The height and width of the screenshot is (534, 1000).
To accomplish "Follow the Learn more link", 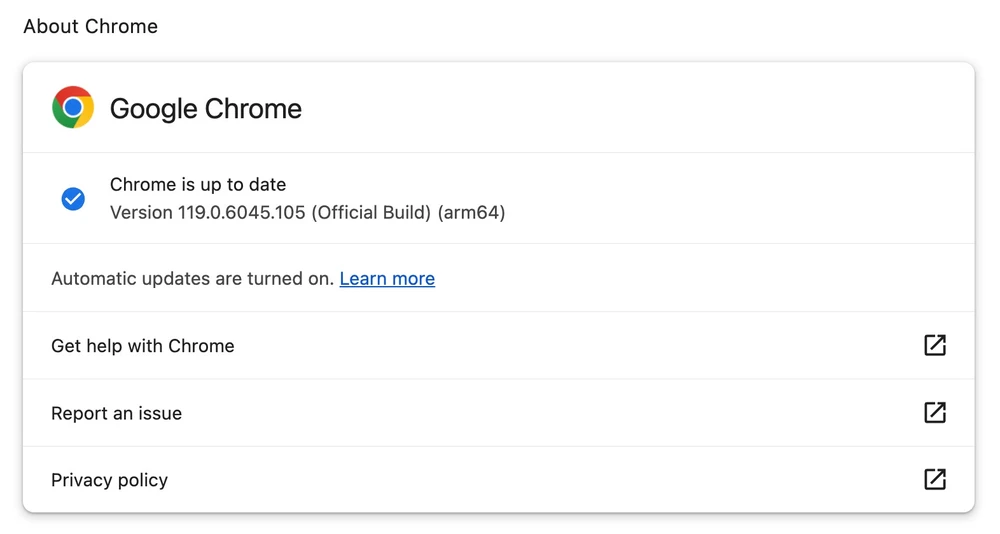I will click(x=387, y=279).
